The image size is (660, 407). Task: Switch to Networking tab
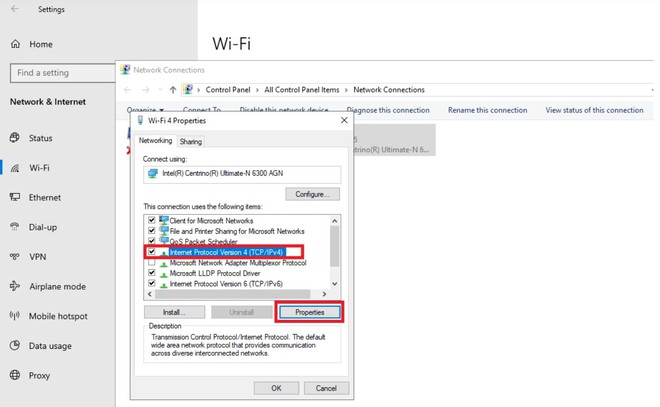point(155,141)
